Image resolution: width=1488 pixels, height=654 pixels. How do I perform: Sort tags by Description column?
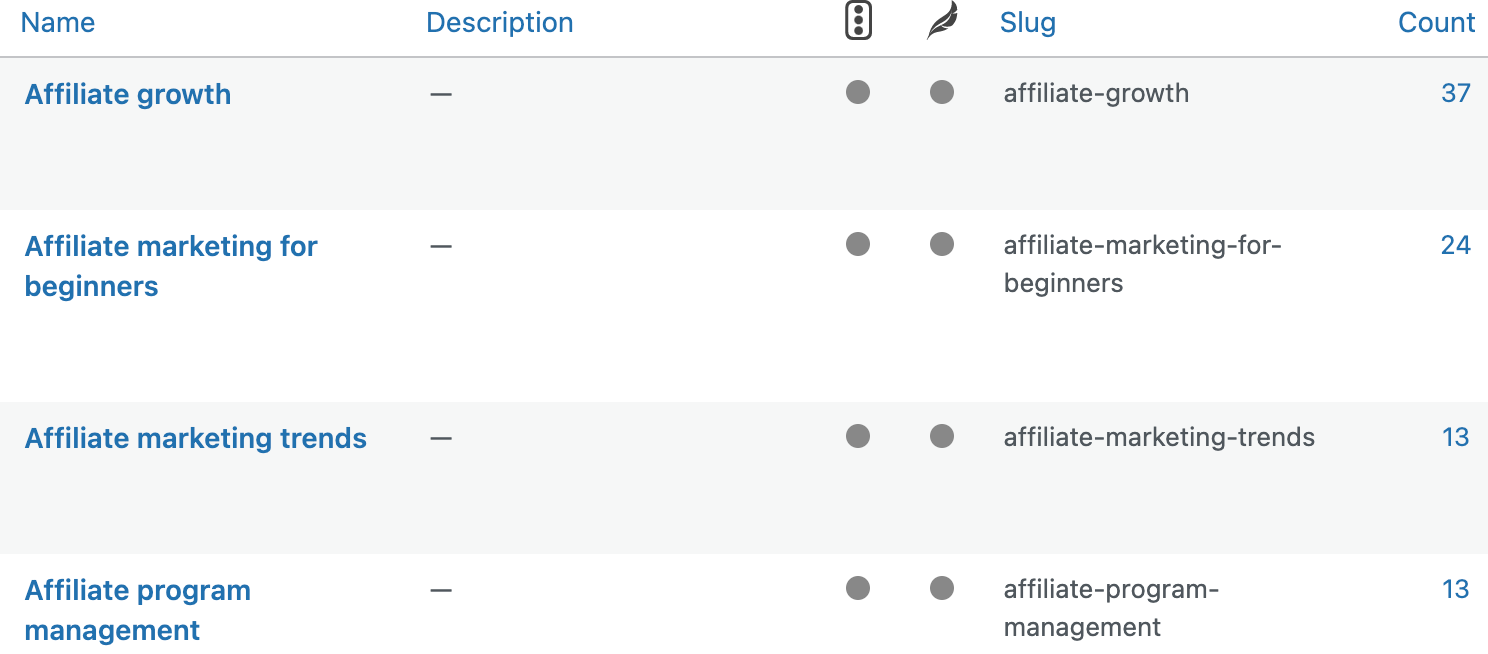[499, 23]
